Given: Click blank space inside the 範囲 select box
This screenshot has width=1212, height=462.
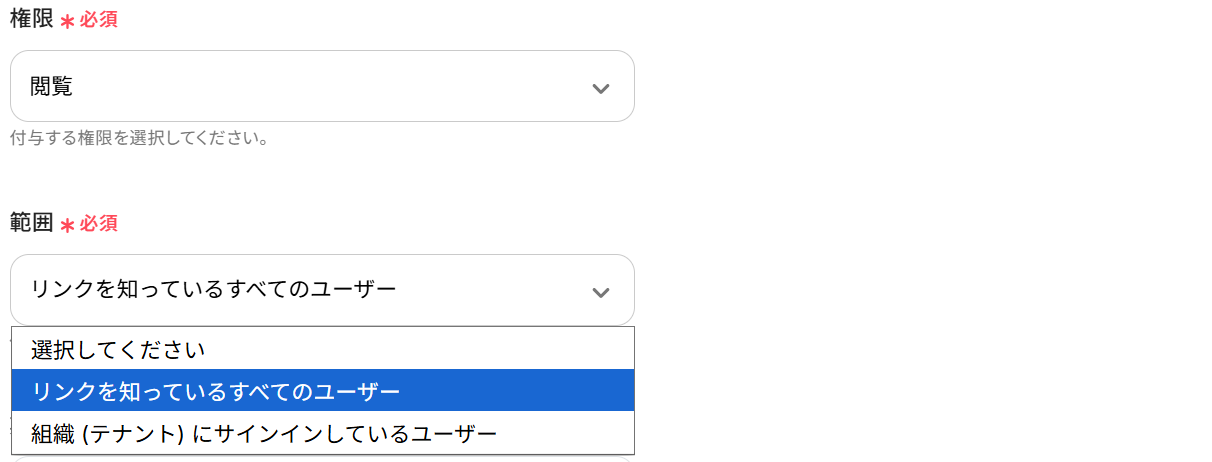Looking at the screenshot, I should point(490,290).
